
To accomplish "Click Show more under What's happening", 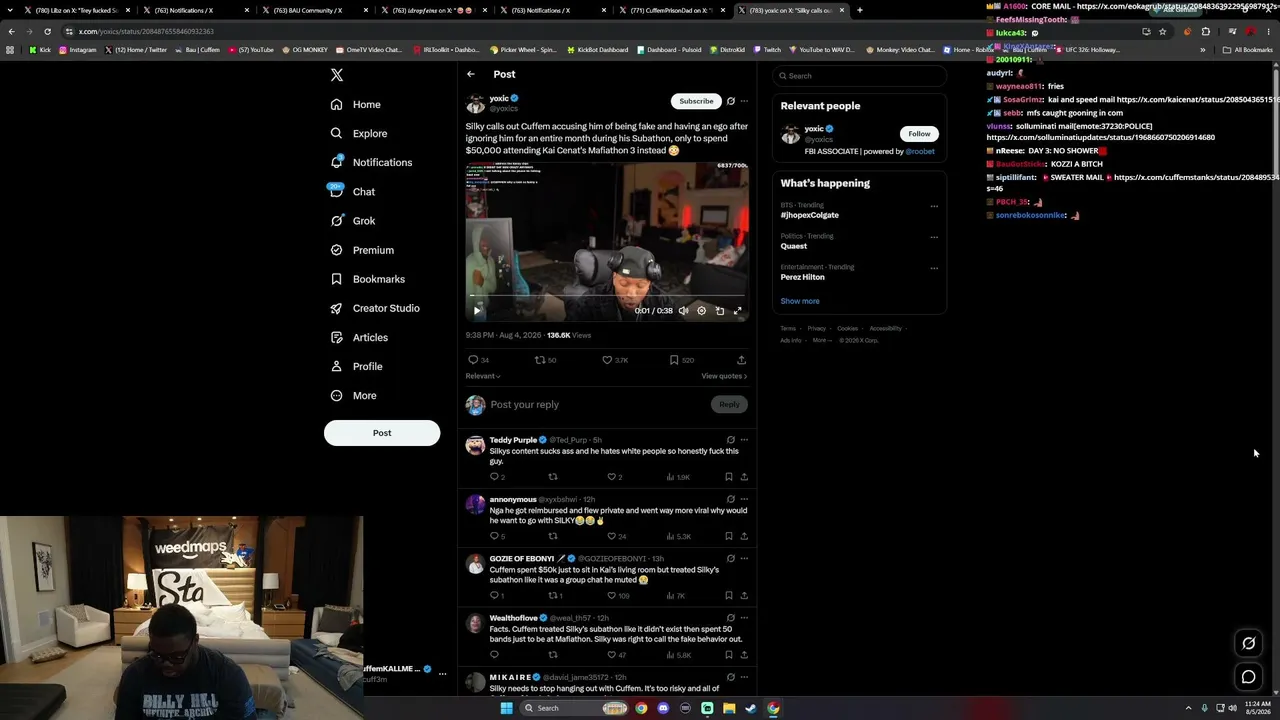I will 800,301.
